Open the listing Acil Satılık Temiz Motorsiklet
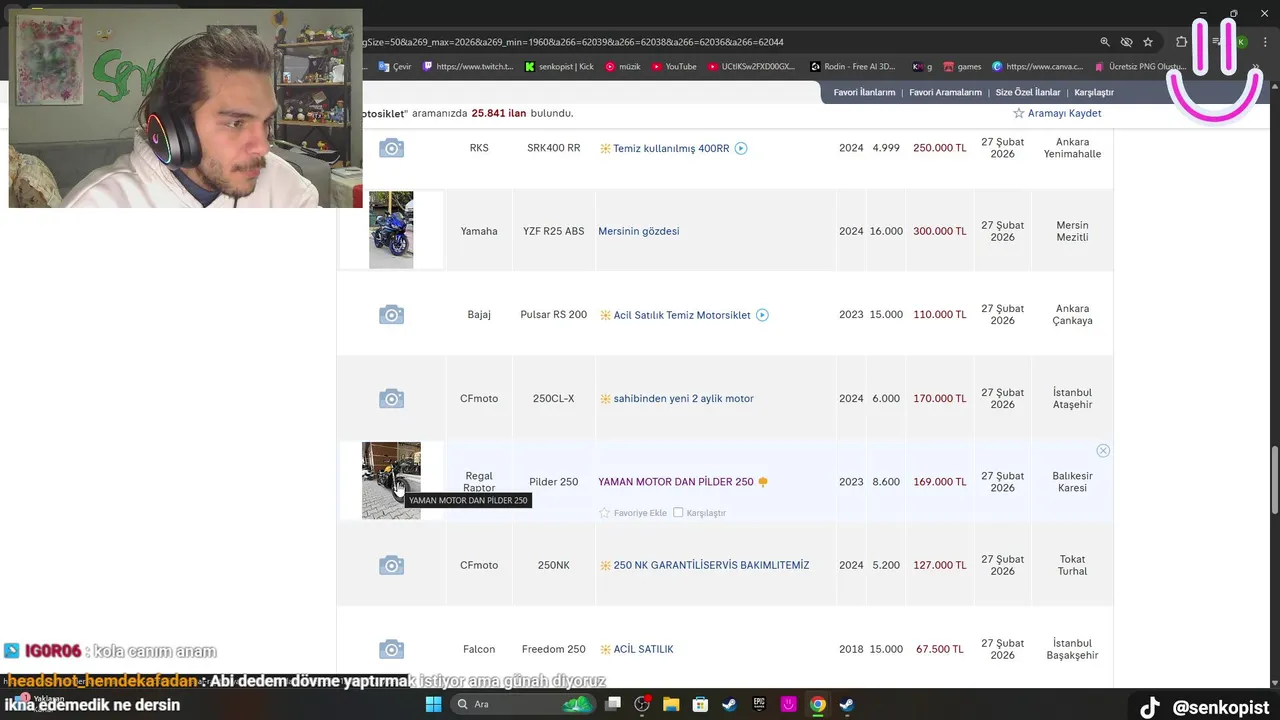This screenshot has width=1280, height=720. 682,315
